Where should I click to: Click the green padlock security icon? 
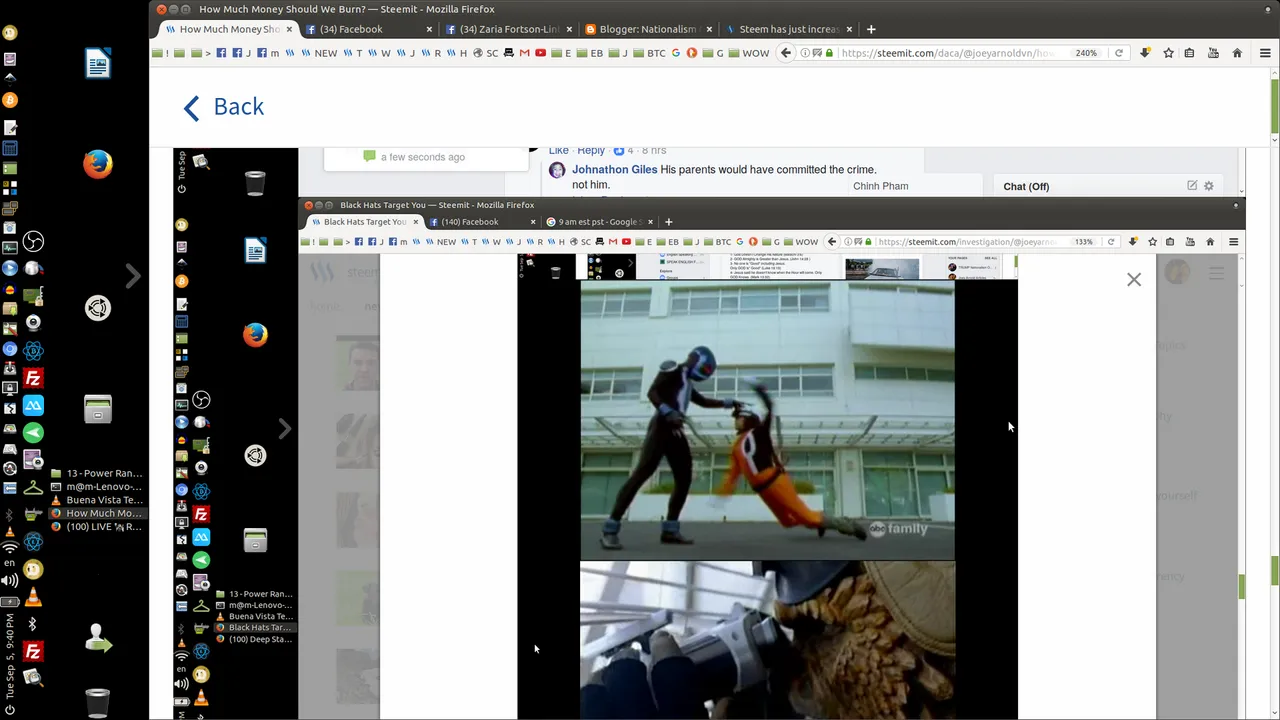(x=830, y=53)
